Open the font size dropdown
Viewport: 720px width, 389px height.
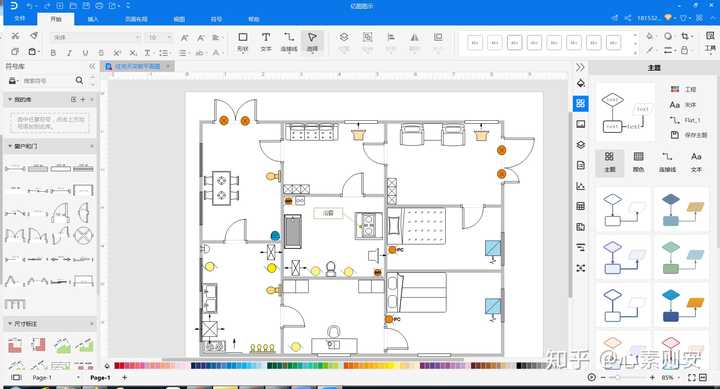click(x=169, y=37)
